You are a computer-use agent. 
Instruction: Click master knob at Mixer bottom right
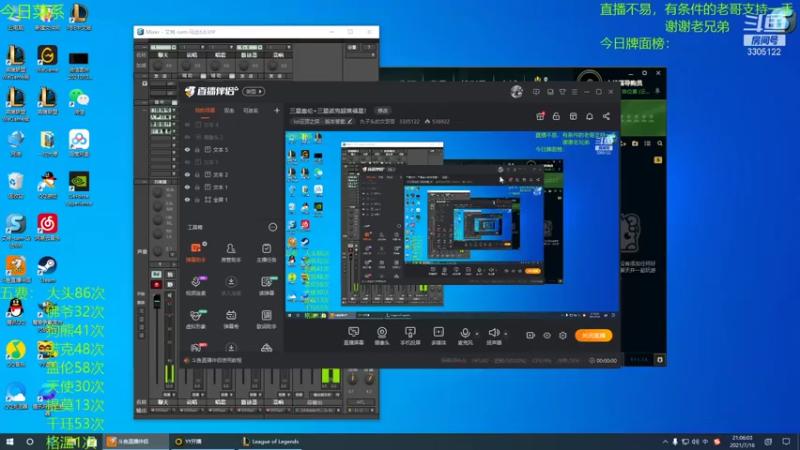369,379
